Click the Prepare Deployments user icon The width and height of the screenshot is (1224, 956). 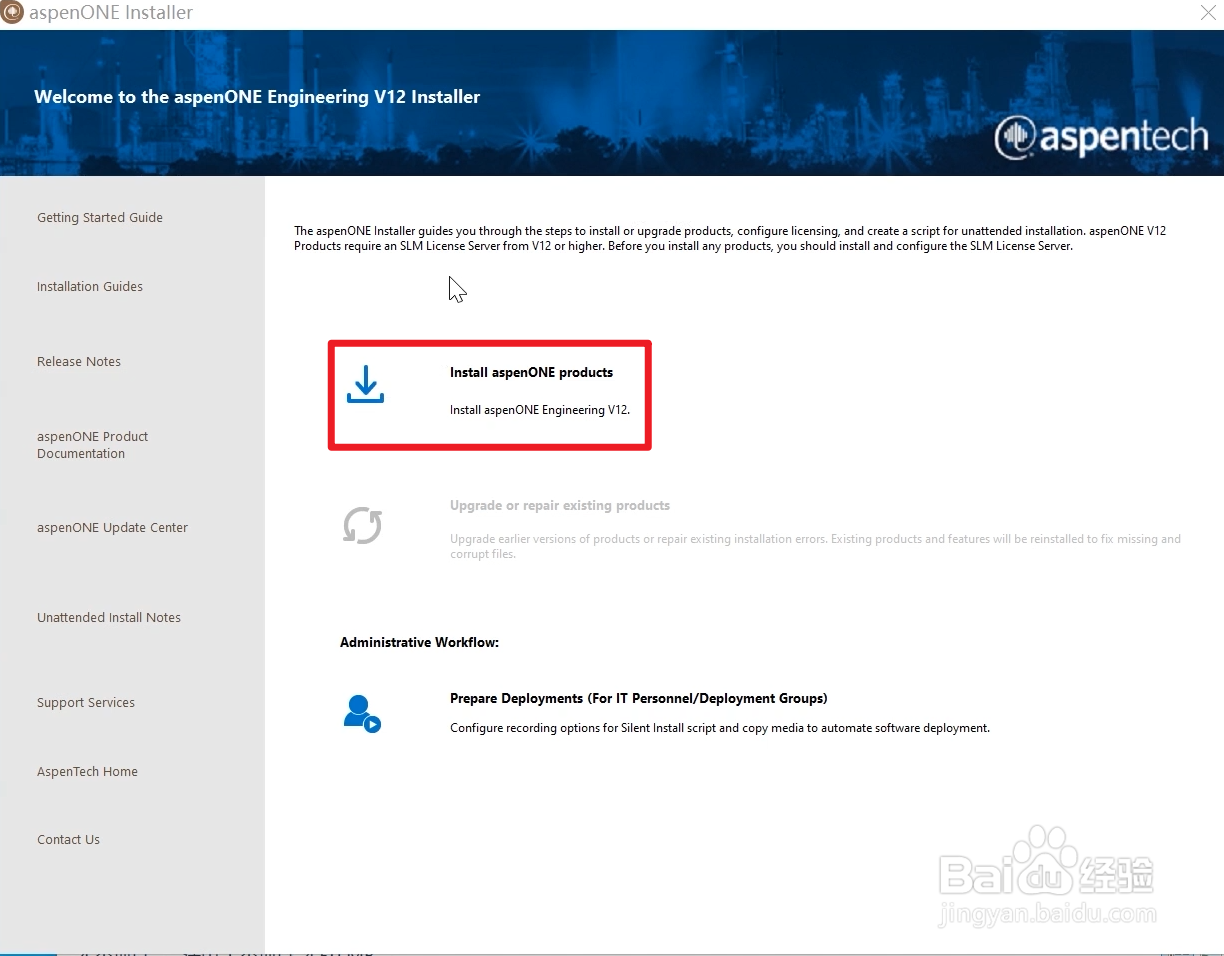361,714
